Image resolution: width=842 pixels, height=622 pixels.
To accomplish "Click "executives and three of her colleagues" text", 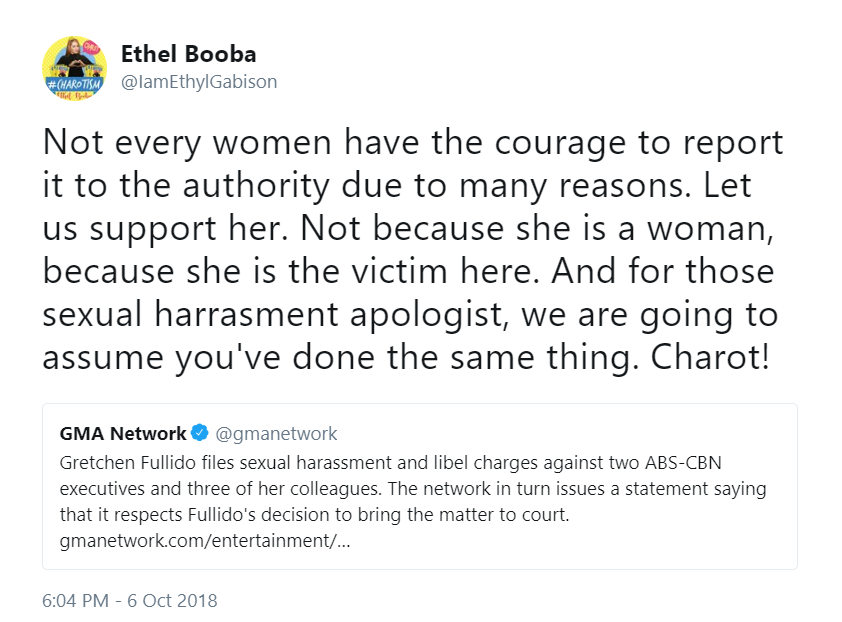I will click(221, 489).
